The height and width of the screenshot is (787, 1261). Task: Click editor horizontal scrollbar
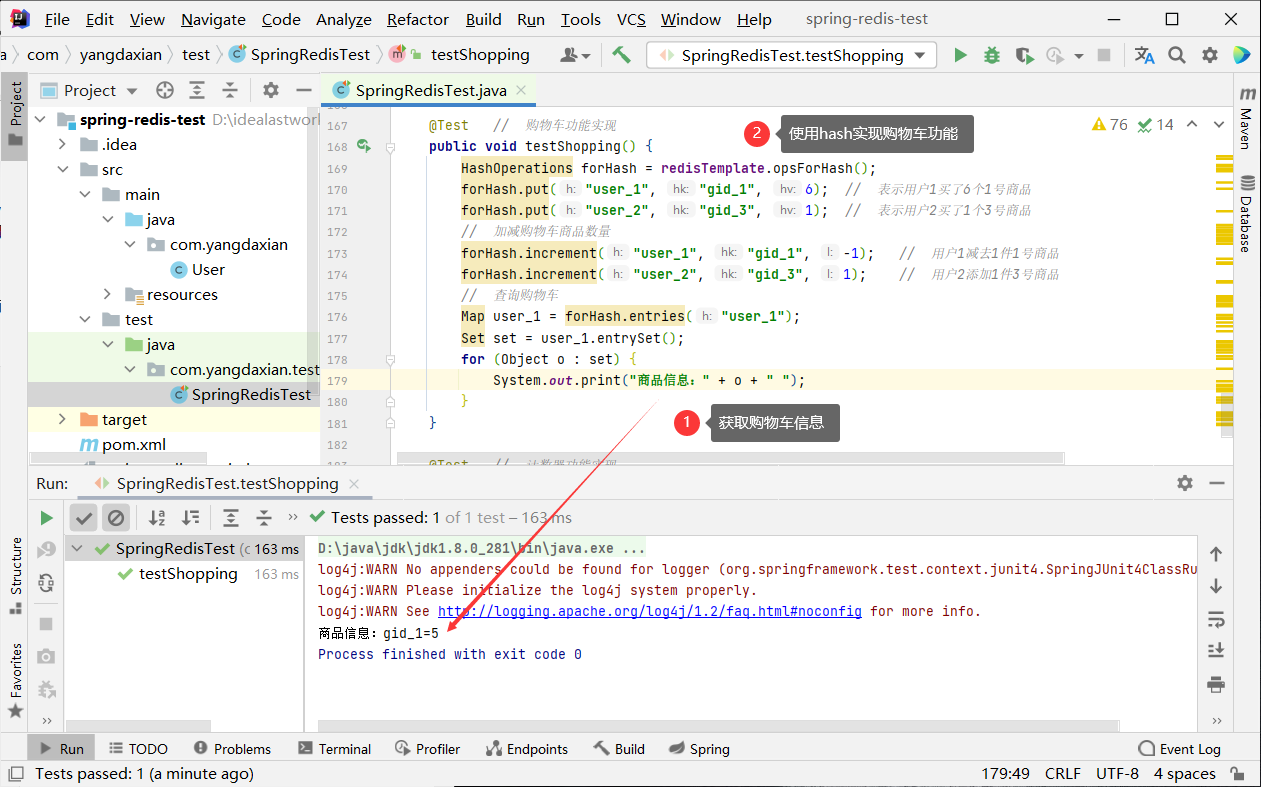click(730, 459)
